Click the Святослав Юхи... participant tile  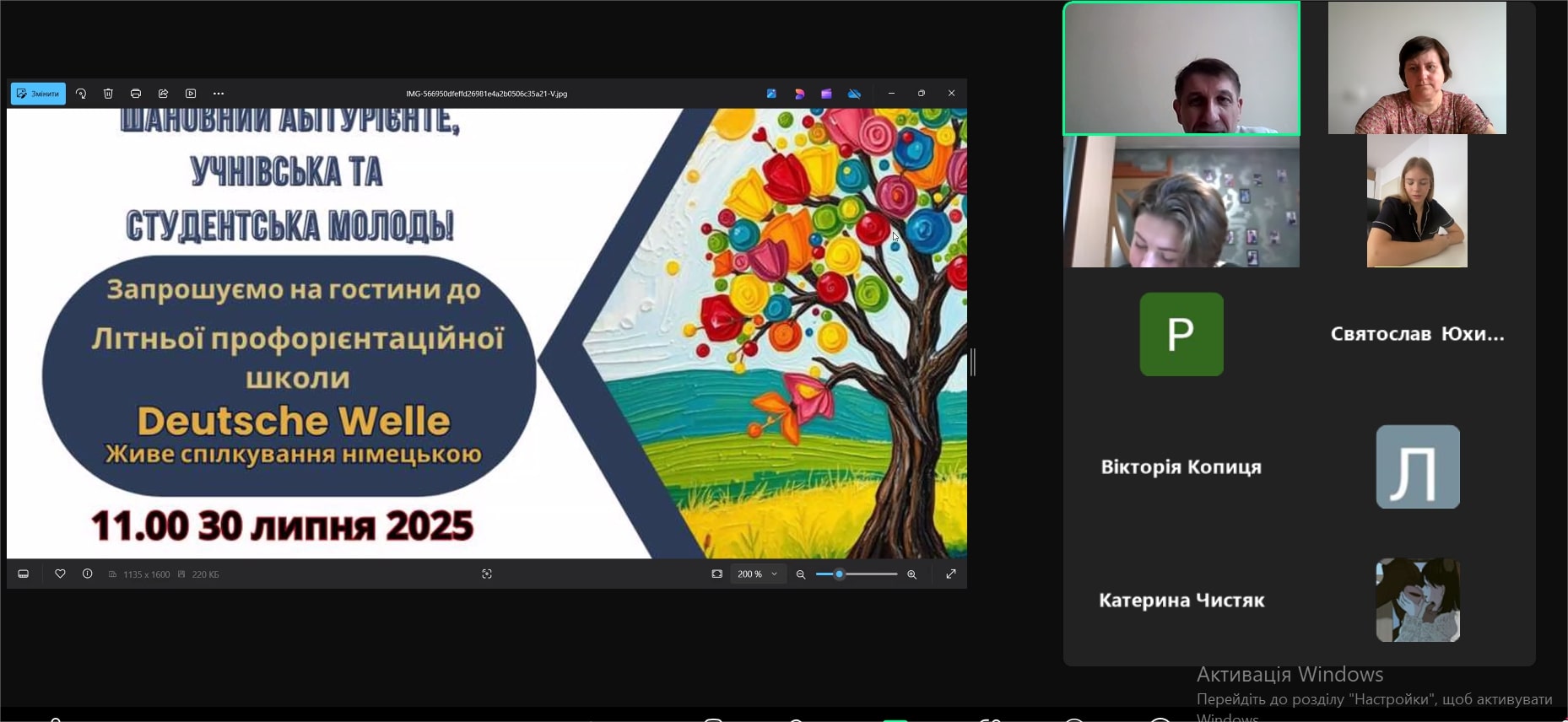click(x=1418, y=334)
